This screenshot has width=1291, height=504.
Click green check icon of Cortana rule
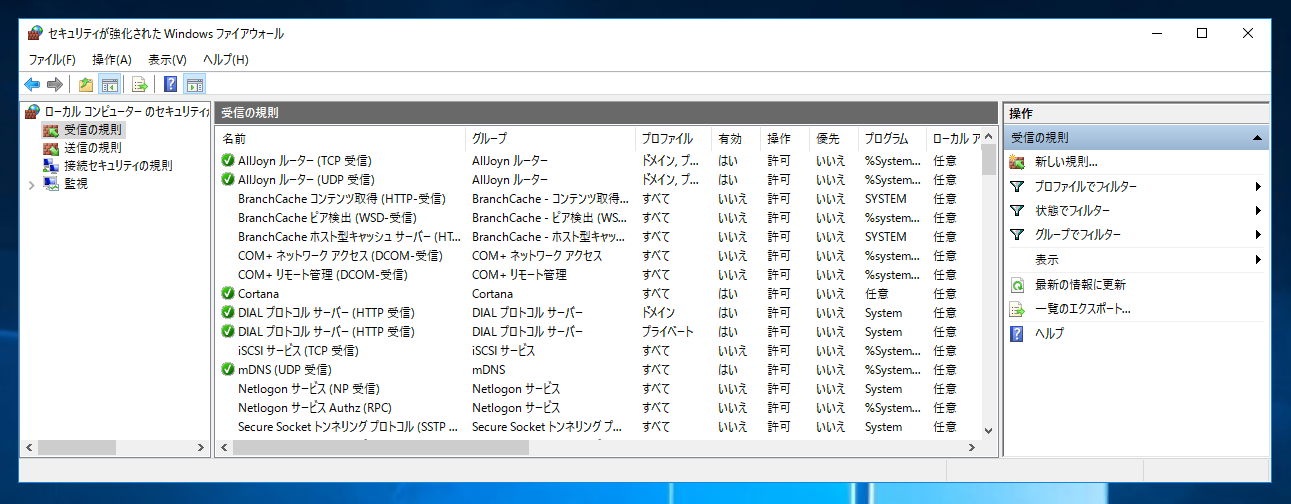228,294
